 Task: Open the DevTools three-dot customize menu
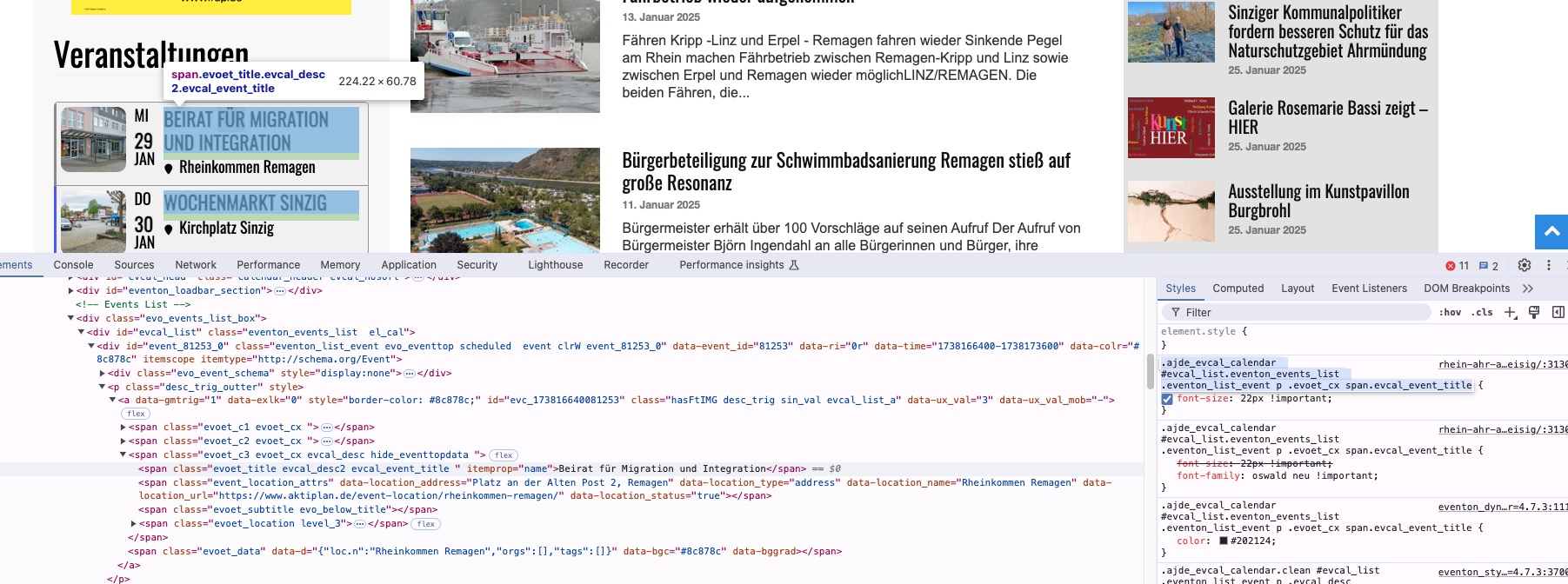1549,265
